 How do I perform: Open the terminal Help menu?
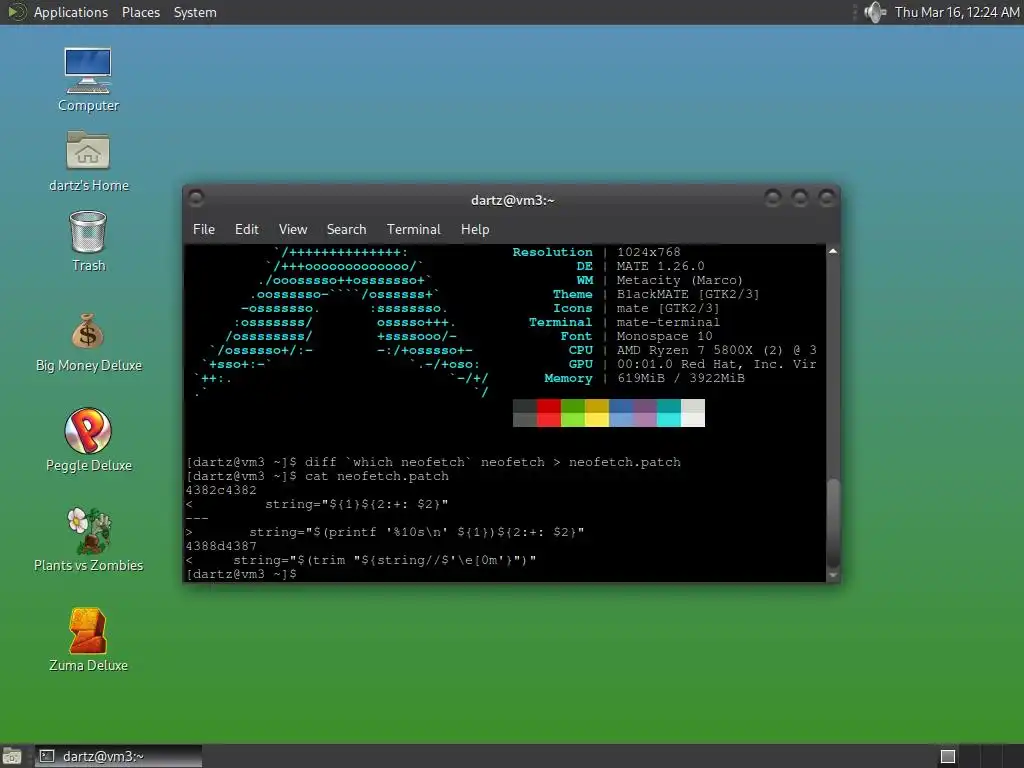[x=475, y=229]
